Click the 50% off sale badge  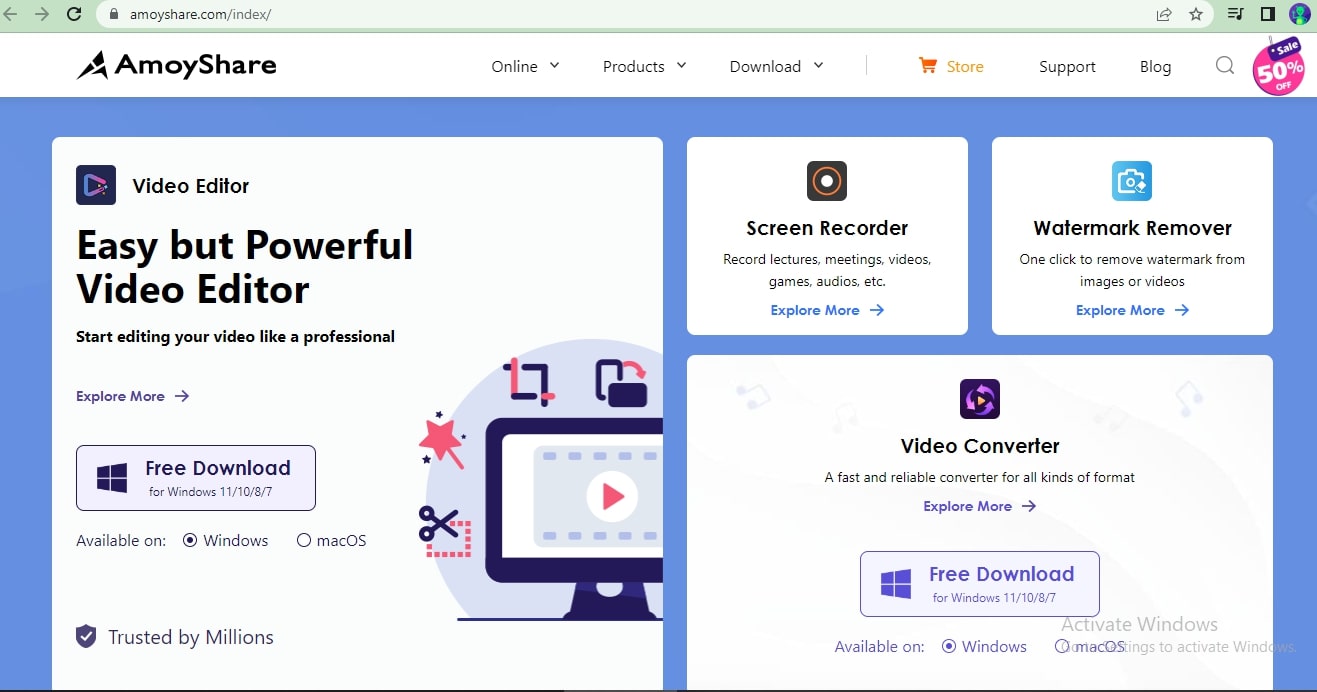click(x=1279, y=68)
